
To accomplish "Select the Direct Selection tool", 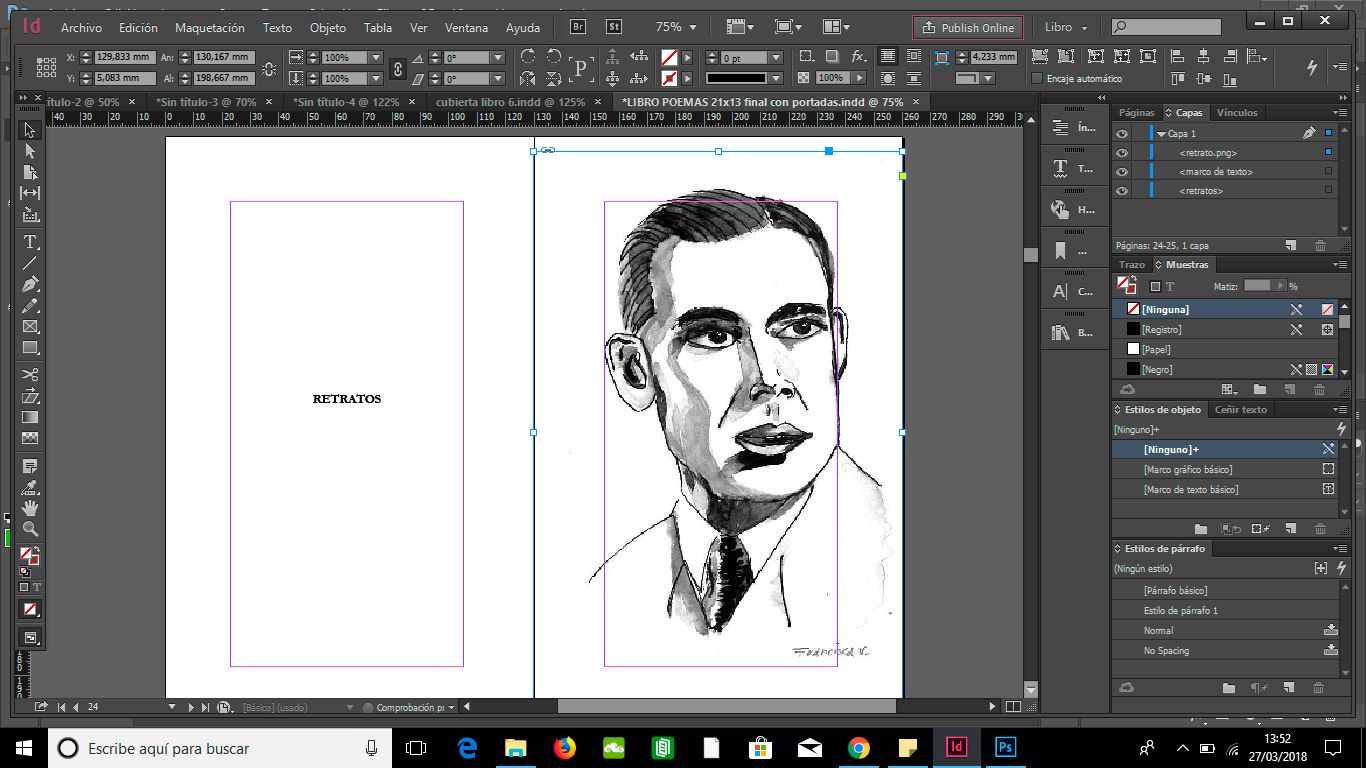I will pos(30,151).
